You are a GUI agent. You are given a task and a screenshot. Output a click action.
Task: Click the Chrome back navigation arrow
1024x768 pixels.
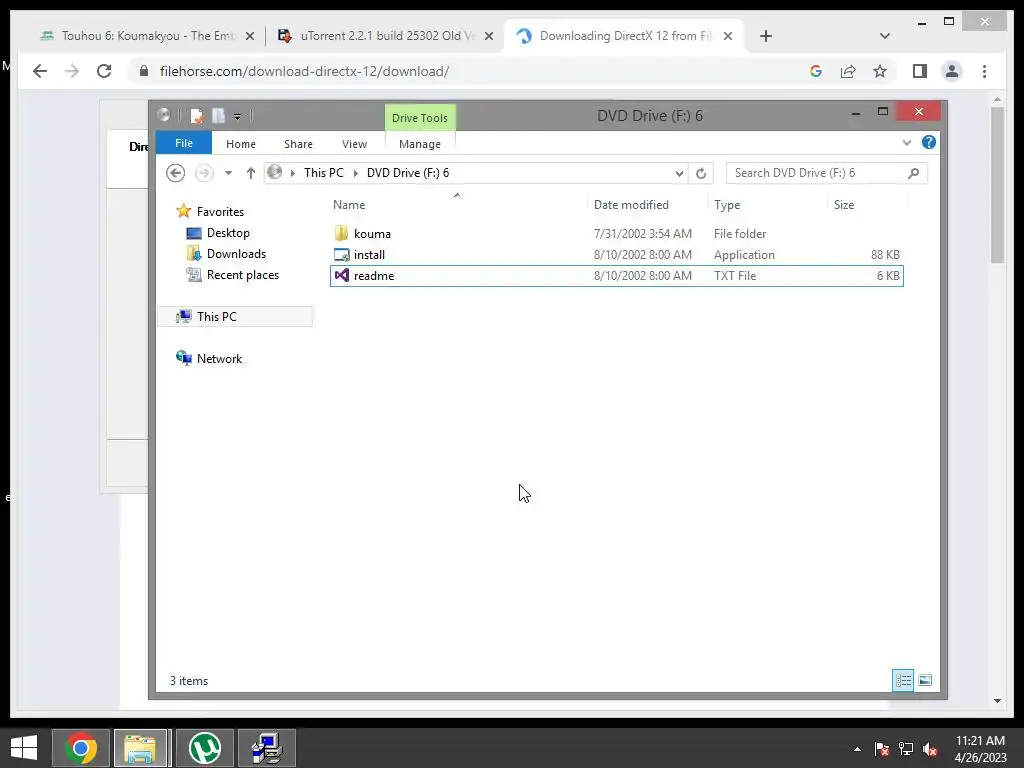click(40, 71)
